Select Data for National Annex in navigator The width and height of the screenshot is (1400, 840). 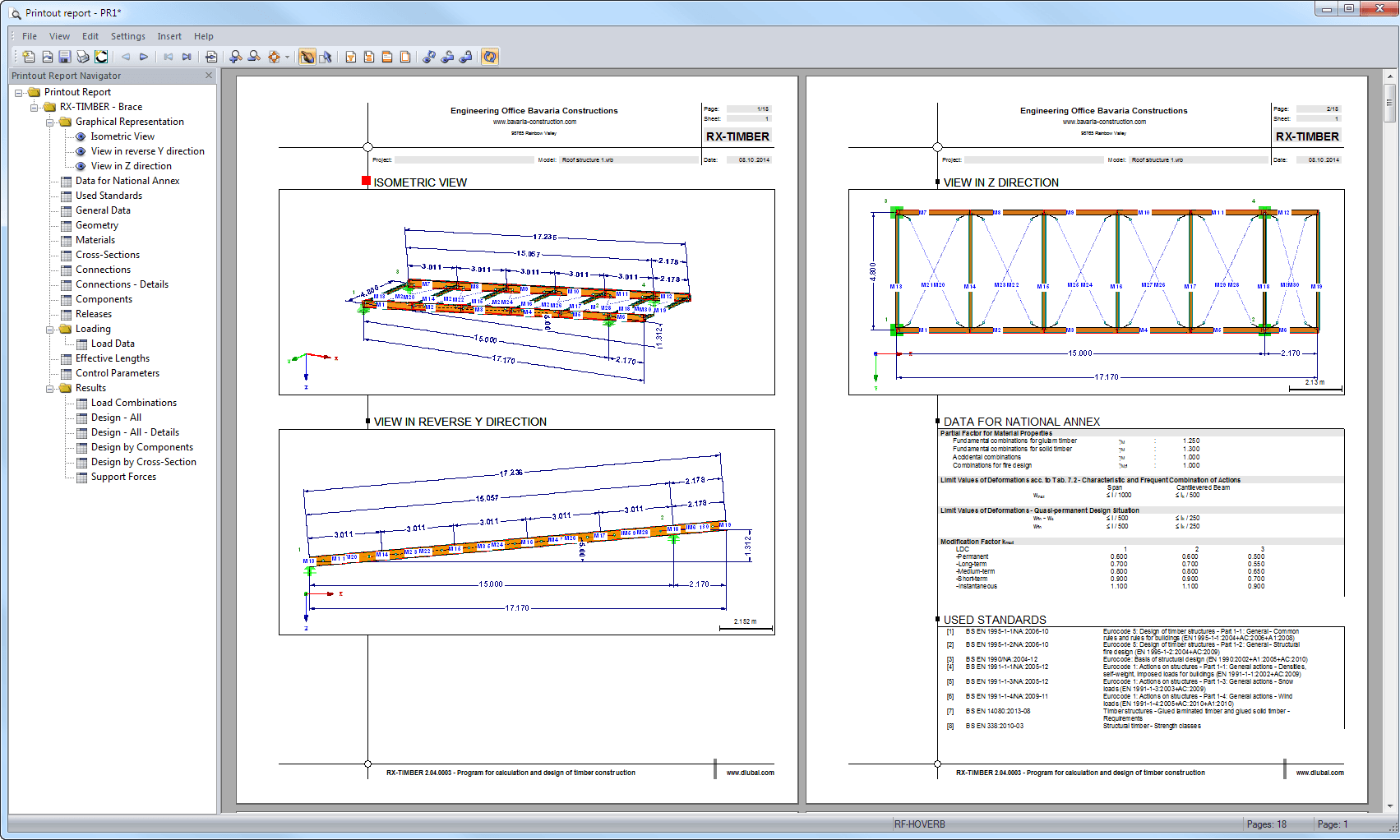tap(127, 181)
